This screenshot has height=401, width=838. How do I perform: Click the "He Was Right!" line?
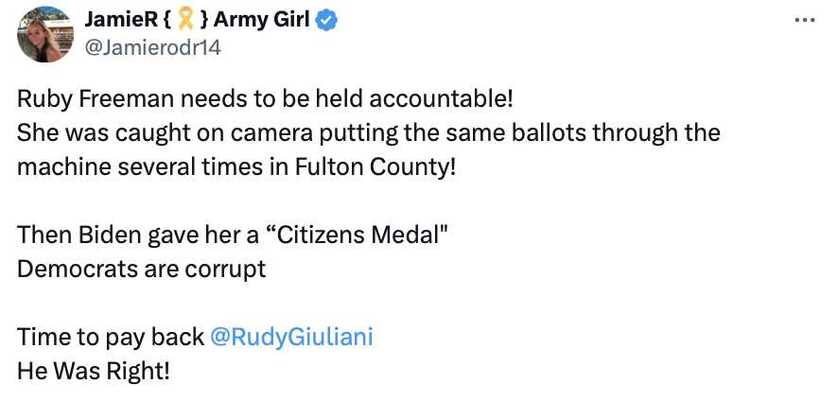(x=94, y=368)
